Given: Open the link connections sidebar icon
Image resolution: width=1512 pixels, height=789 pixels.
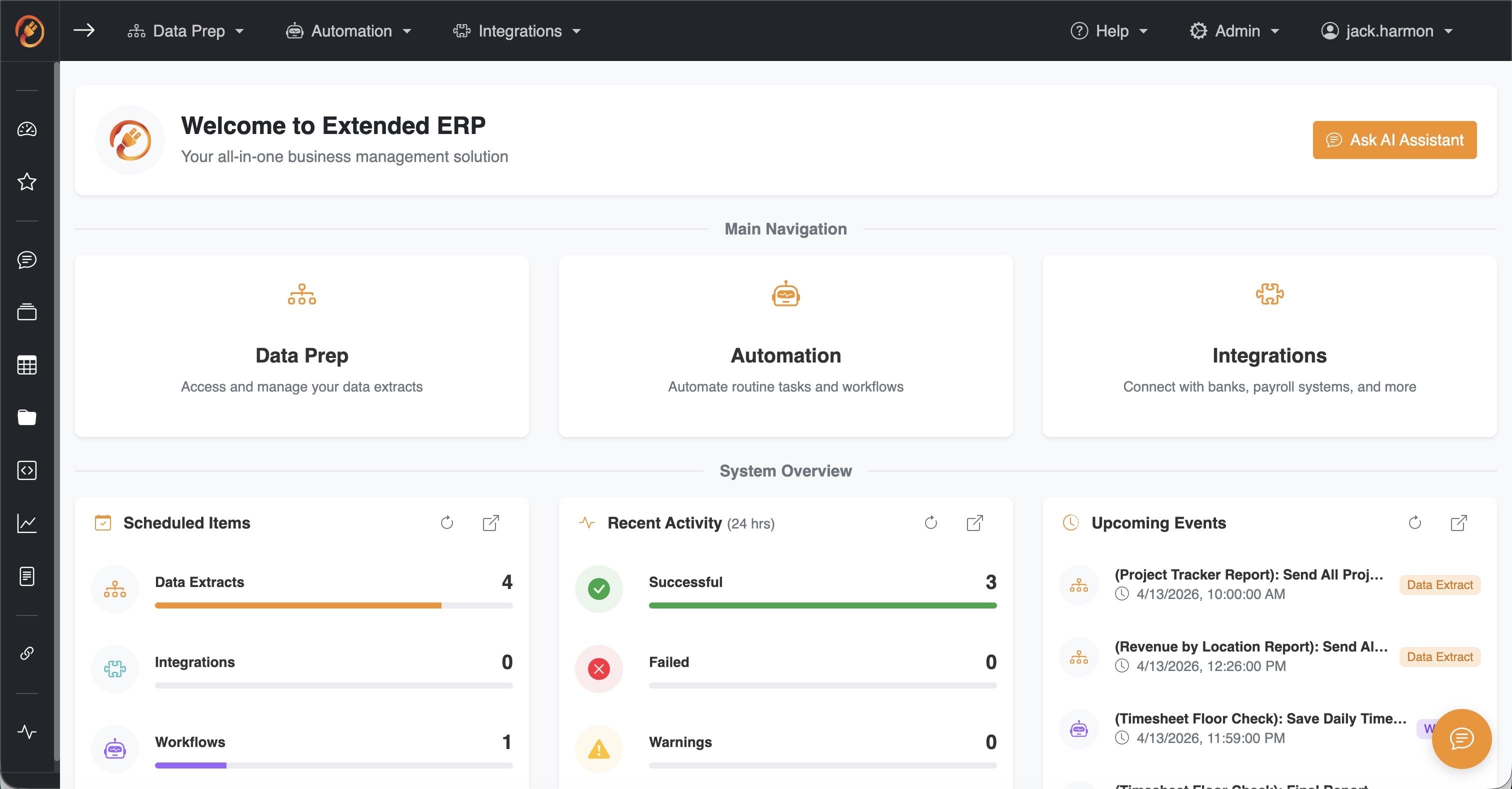Looking at the screenshot, I should [27, 653].
